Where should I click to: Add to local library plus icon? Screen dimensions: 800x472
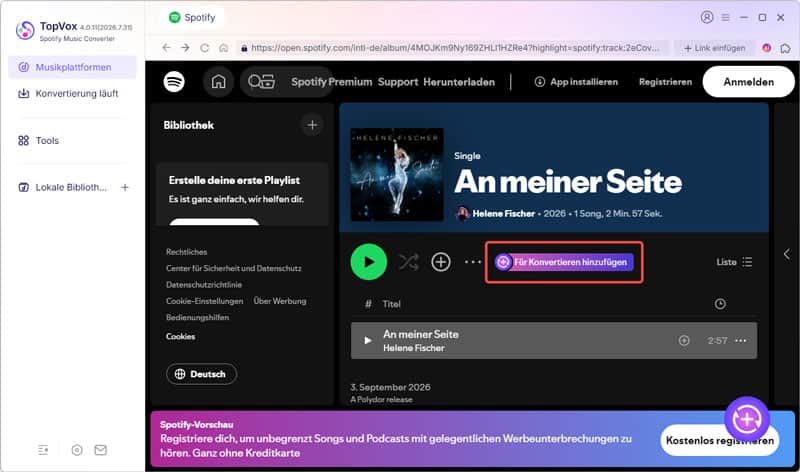tap(125, 187)
